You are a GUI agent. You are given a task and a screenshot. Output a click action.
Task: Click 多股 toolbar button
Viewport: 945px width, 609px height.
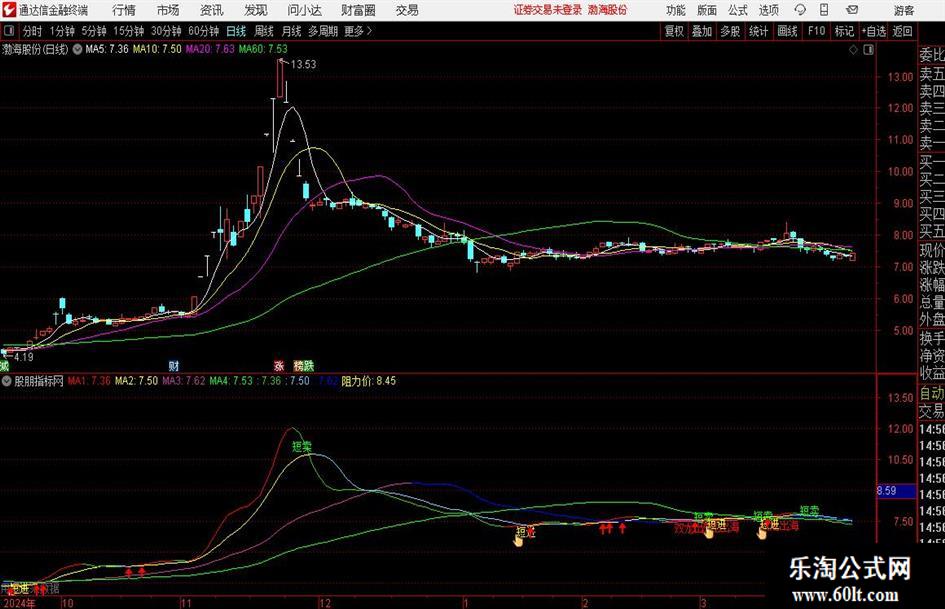pos(730,31)
